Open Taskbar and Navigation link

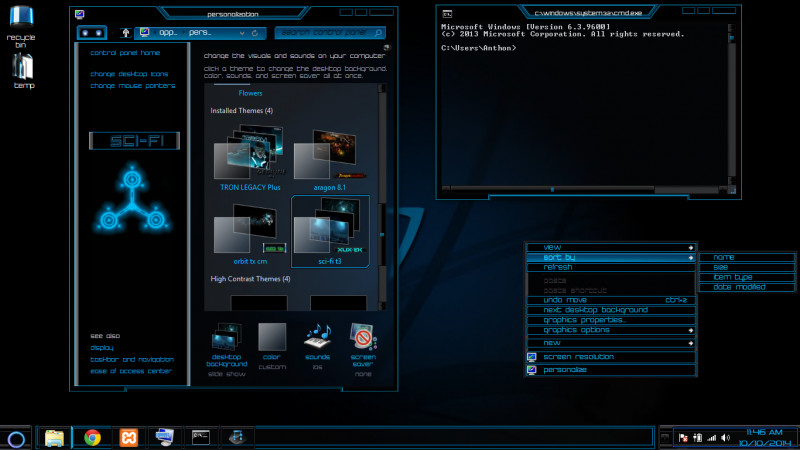pos(132,360)
